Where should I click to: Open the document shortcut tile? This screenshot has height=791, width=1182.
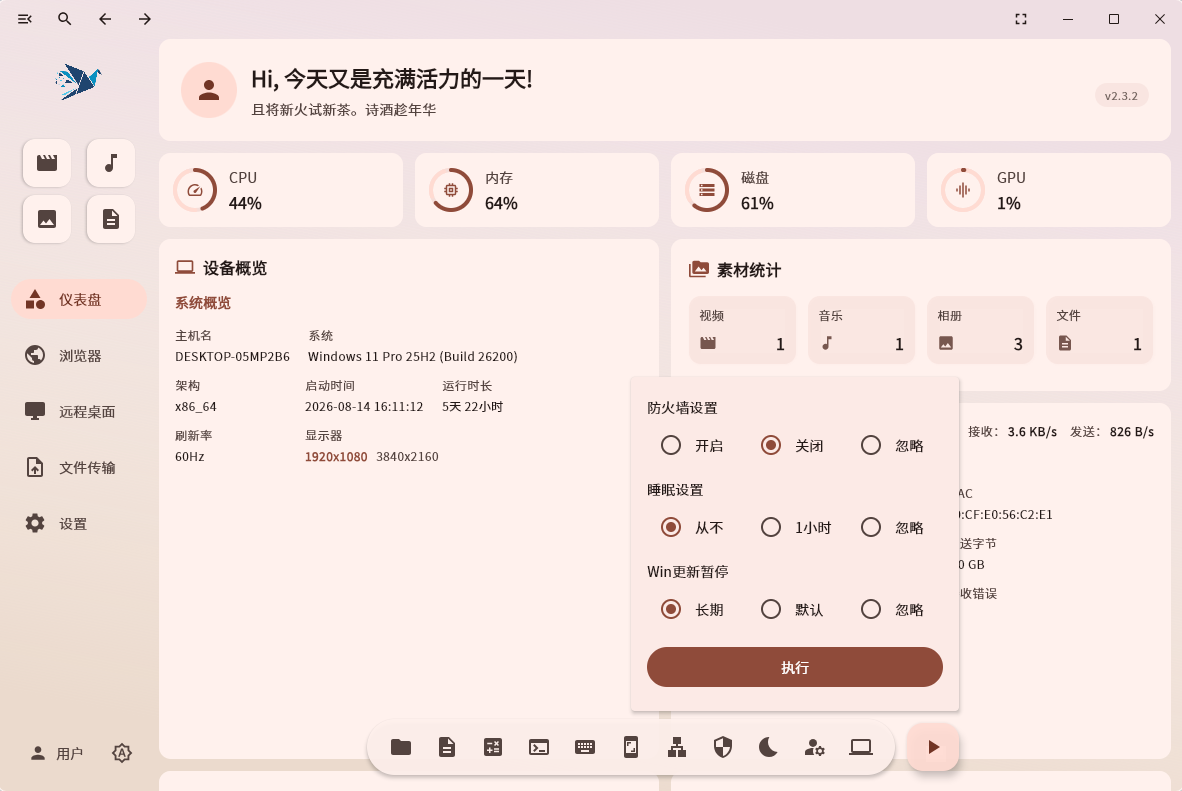[x=111, y=219]
